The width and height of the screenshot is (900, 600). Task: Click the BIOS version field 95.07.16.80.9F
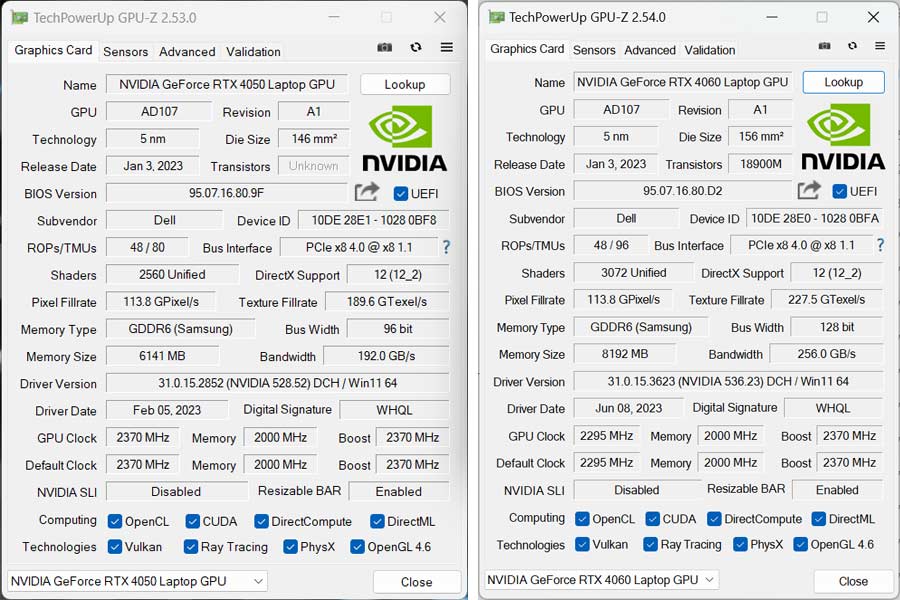tap(227, 193)
